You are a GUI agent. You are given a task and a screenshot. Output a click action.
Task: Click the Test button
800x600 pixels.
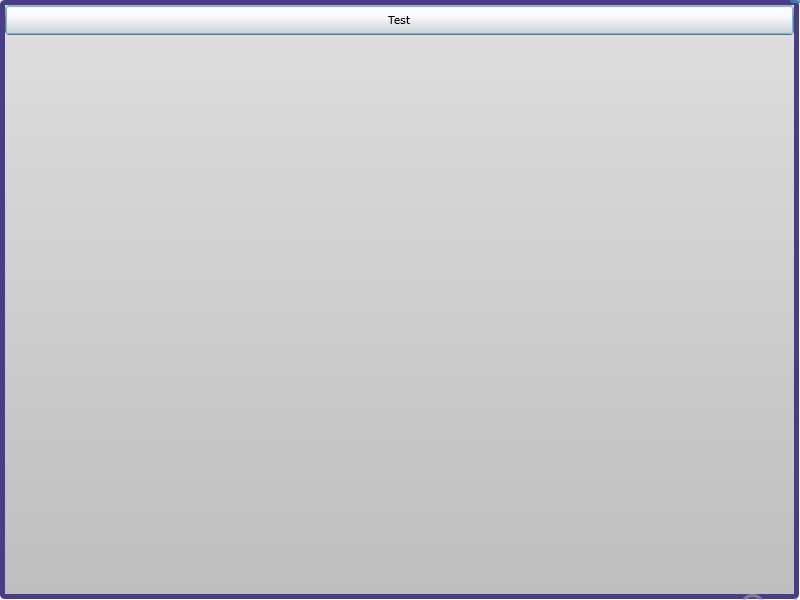pyautogui.click(x=399, y=20)
